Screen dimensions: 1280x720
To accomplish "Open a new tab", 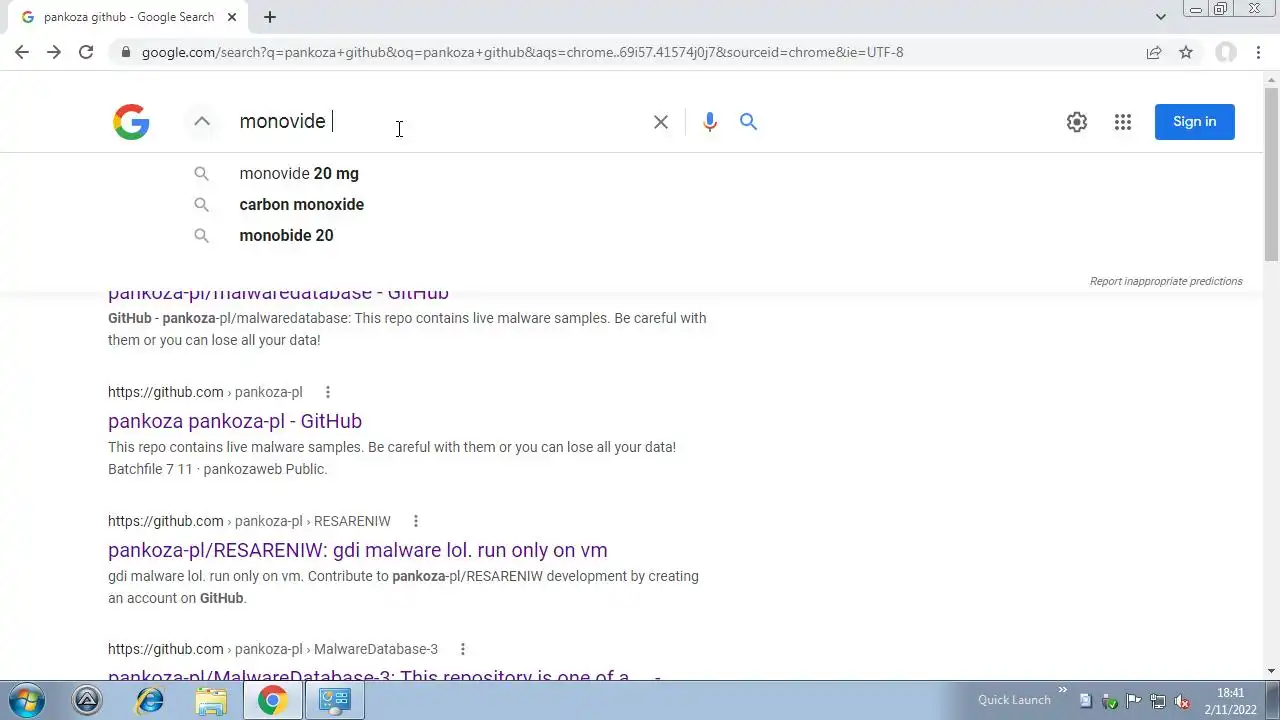I will [270, 17].
